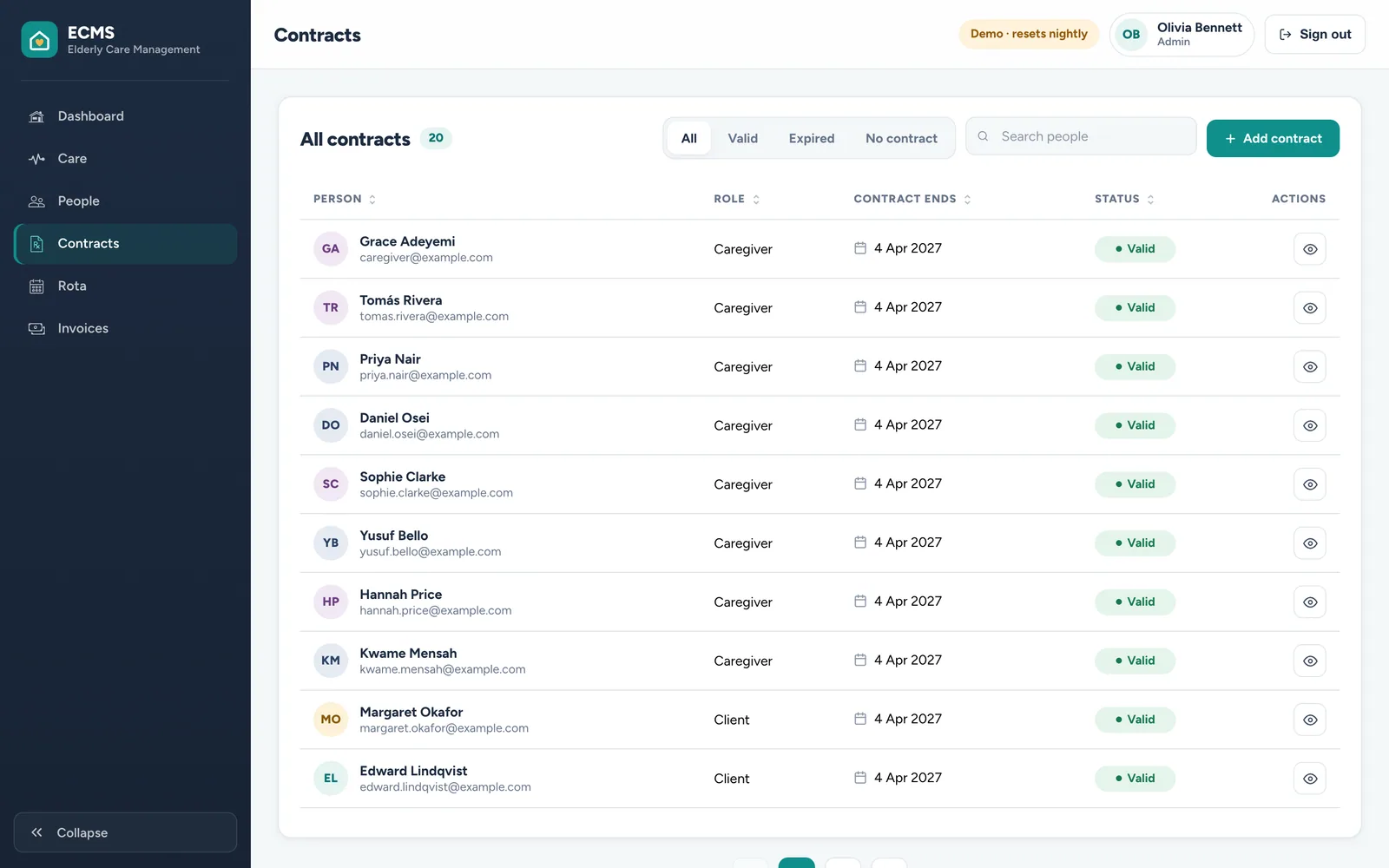View Yusuf Bello's contract eye icon
This screenshot has height=868, width=1389.
pyautogui.click(x=1310, y=543)
